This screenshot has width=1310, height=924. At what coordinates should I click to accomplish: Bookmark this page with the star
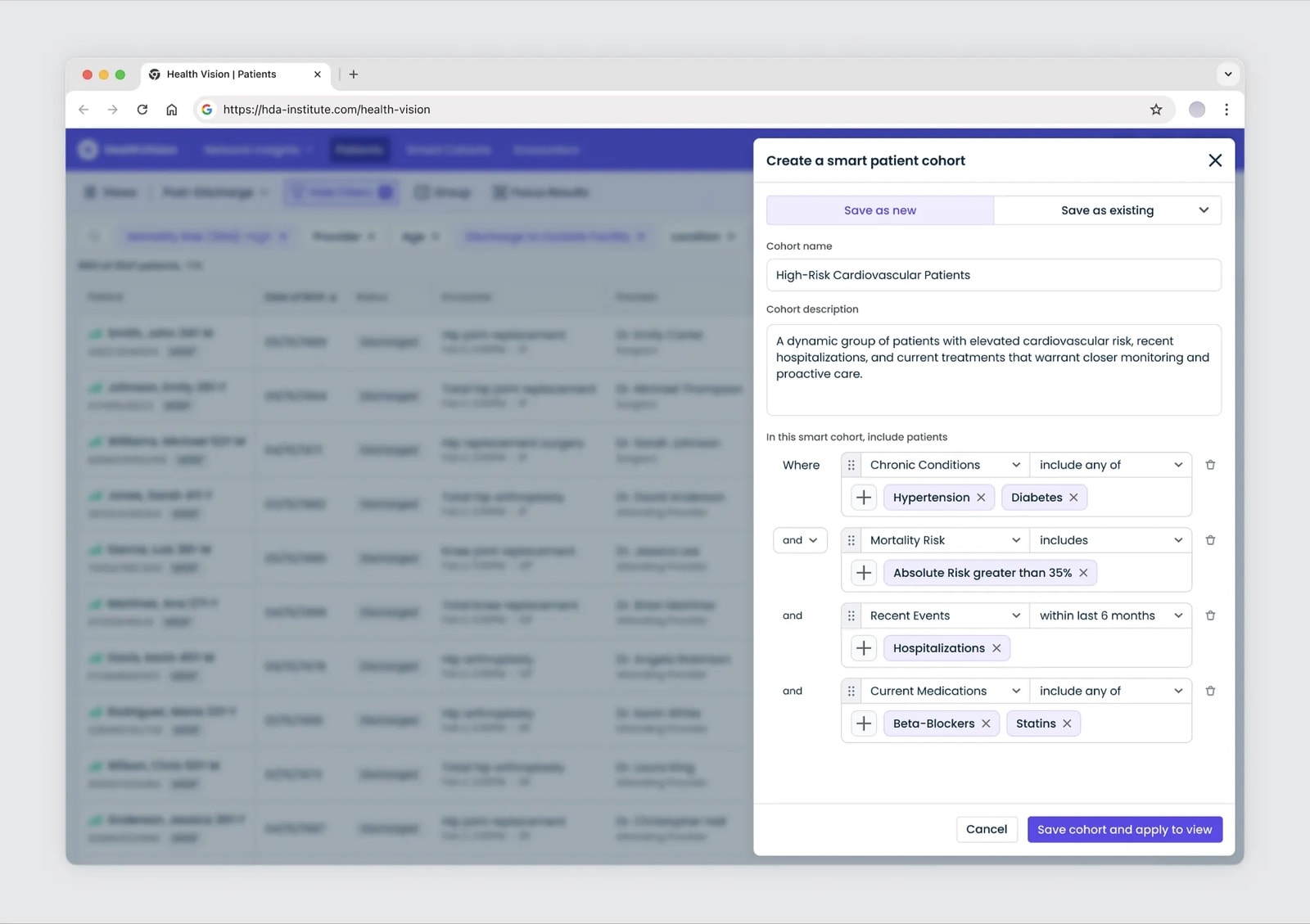pyautogui.click(x=1156, y=110)
